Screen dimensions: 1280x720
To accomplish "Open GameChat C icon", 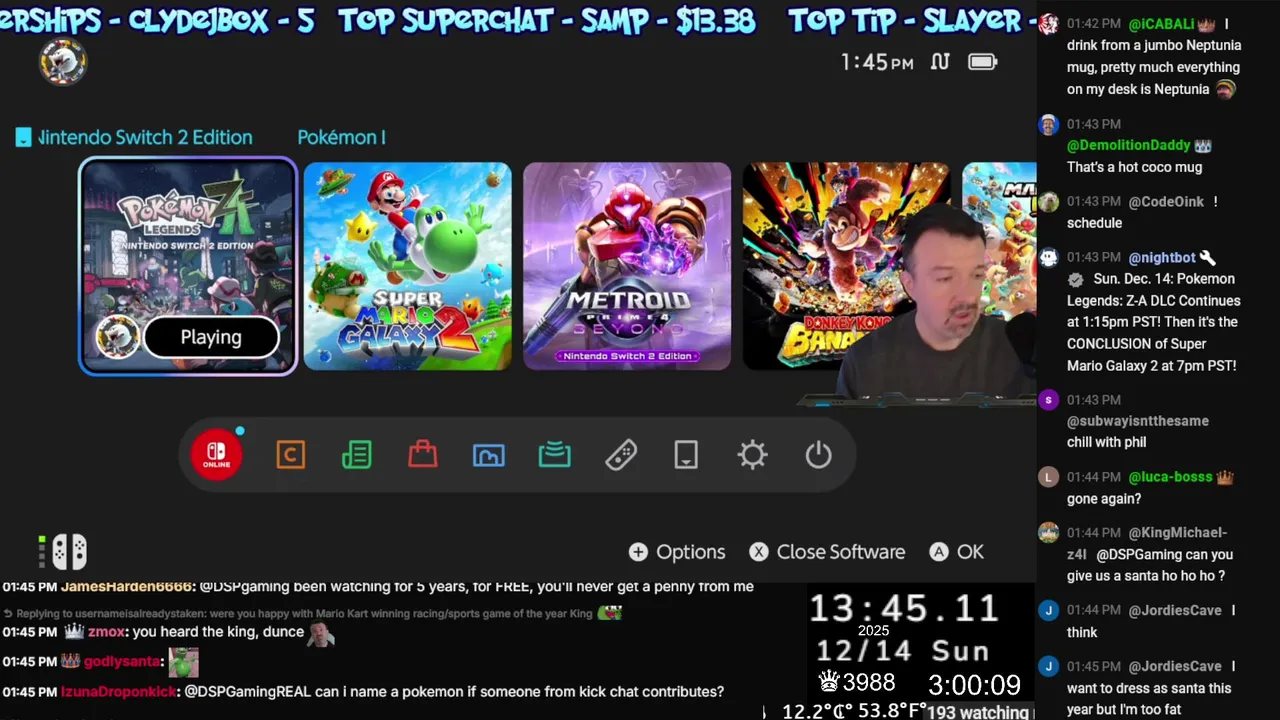I will tap(290, 455).
